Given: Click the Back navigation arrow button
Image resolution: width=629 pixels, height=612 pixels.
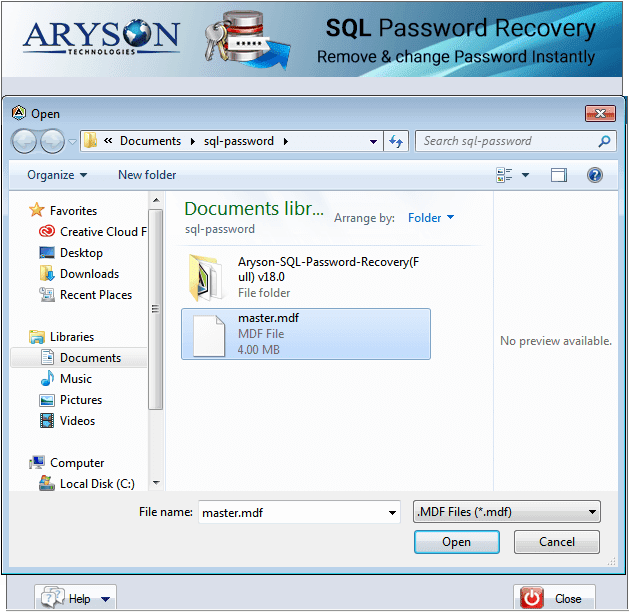Looking at the screenshot, I should coord(24,141).
